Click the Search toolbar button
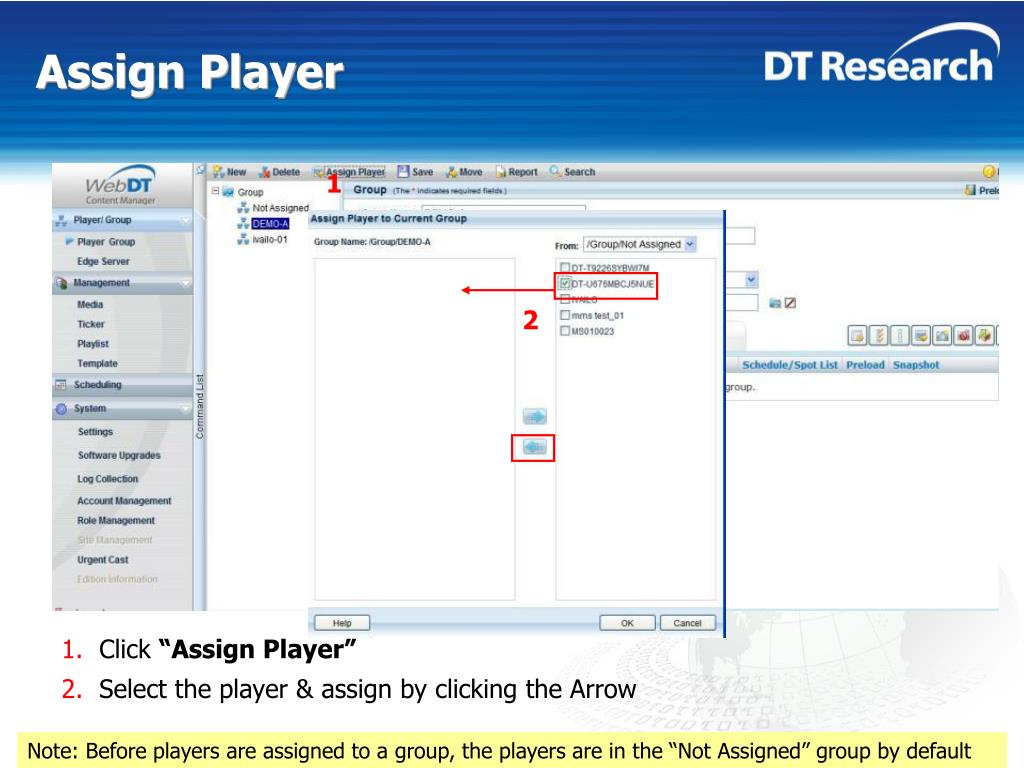The image size is (1024, 768). pyautogui.click(x=572, y=172)
